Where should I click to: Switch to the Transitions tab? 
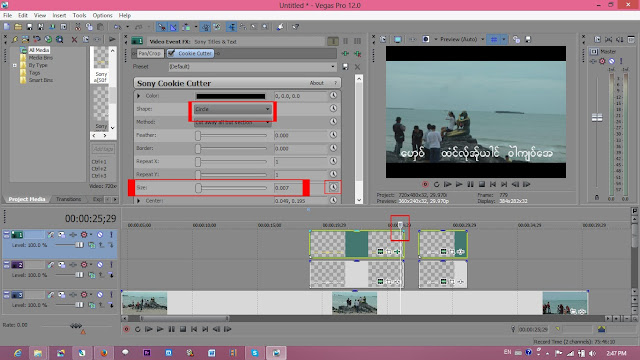(x=68, y=199)
